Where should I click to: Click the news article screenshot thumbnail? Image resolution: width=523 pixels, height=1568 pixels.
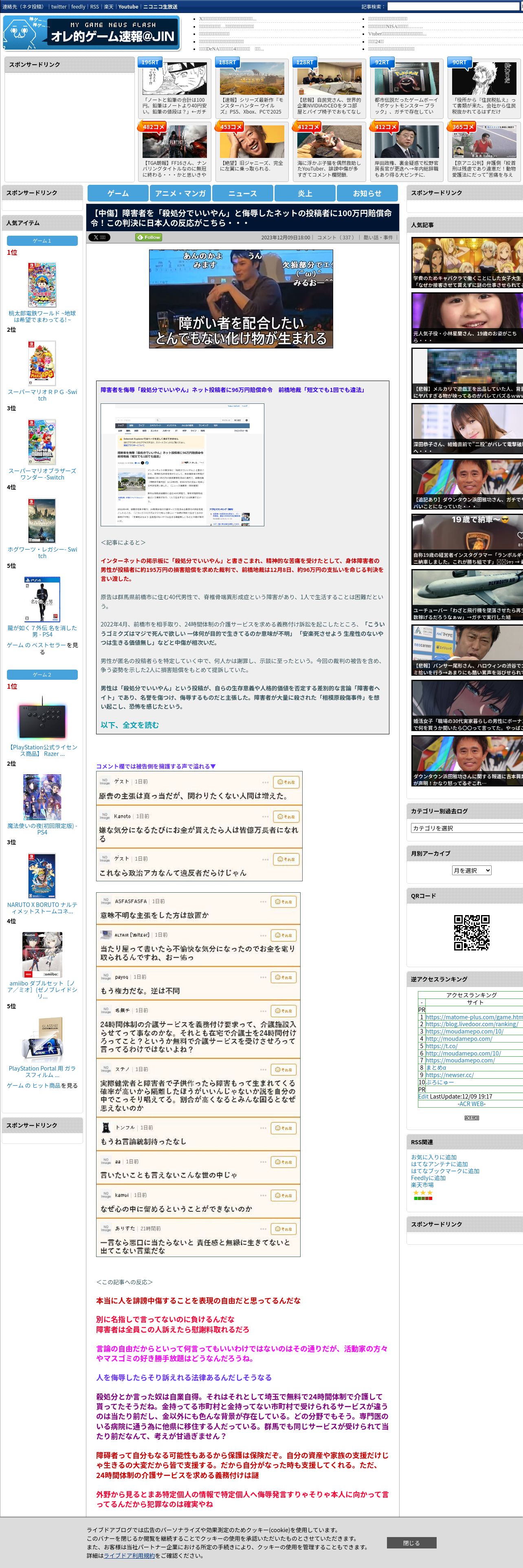click(x=182, y=464)
